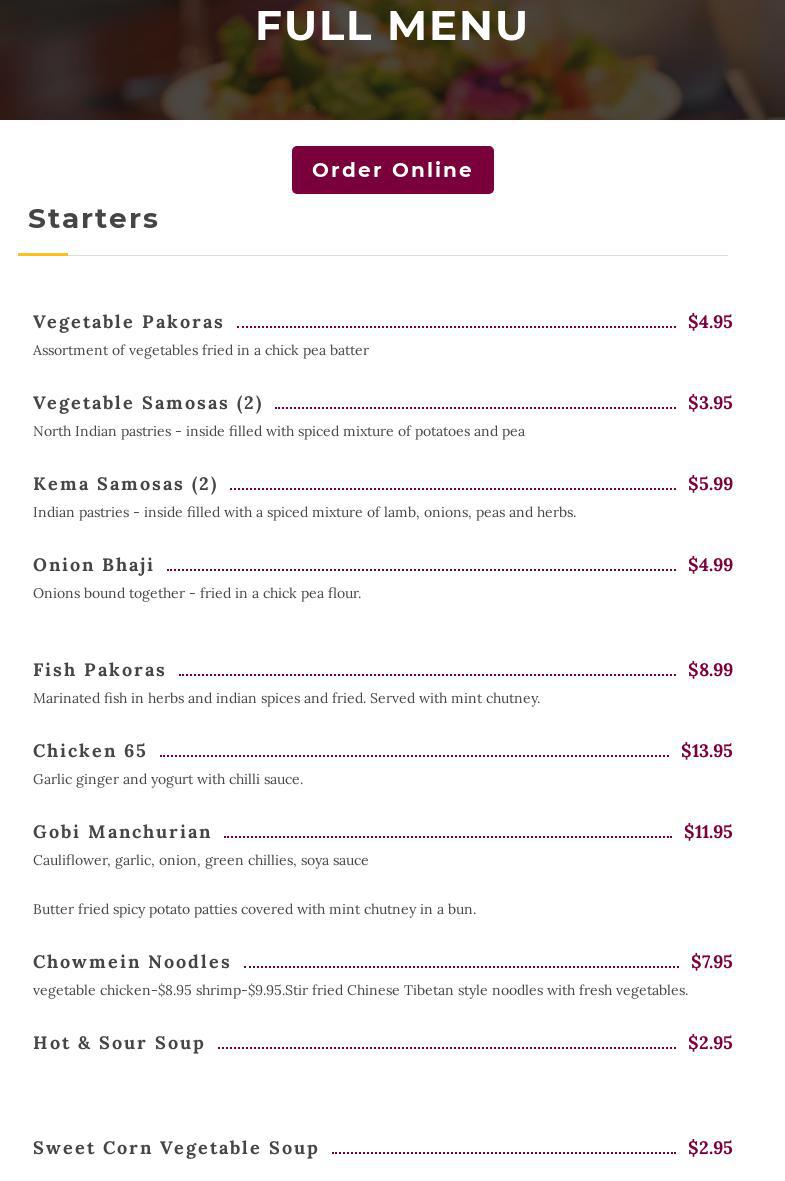Open the Gobi Manchurian menu item
Screen dimensions: 785x1181
122,832
